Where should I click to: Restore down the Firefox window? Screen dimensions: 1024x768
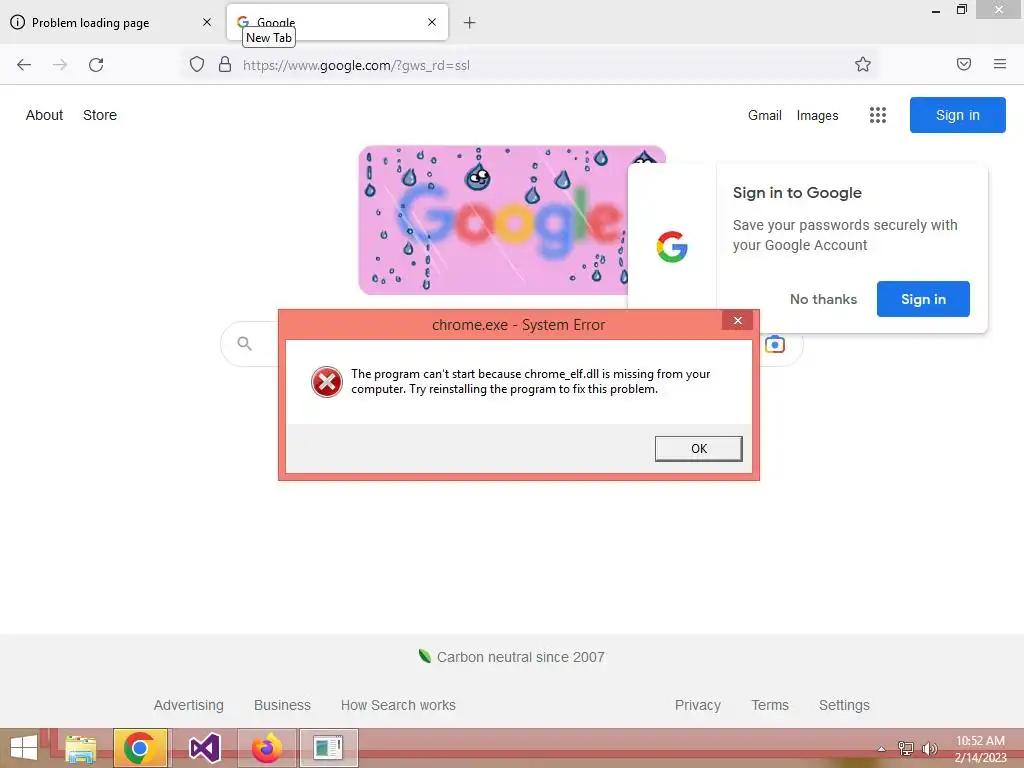[x=962, y=9]
